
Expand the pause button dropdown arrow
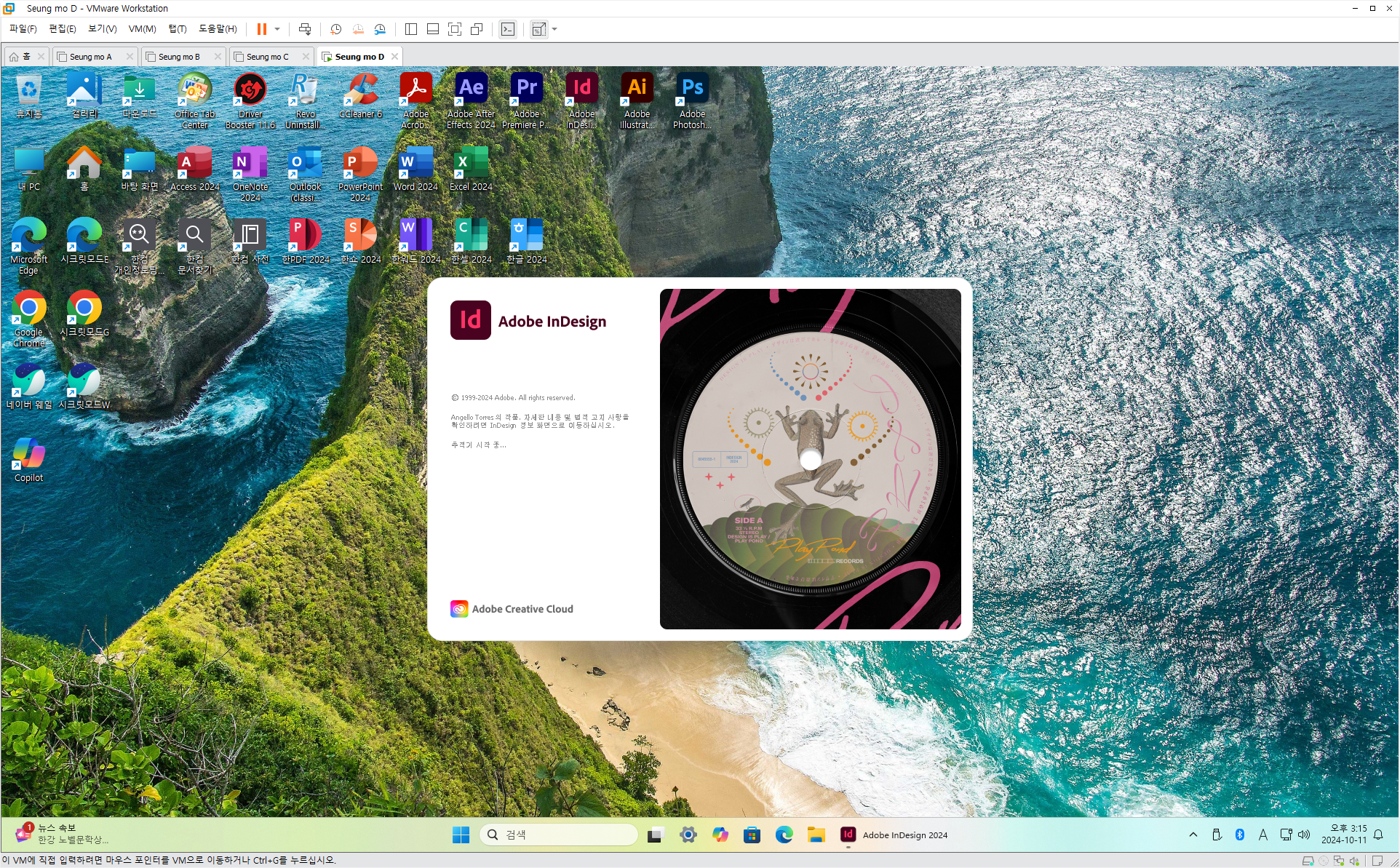coord(277,29)
